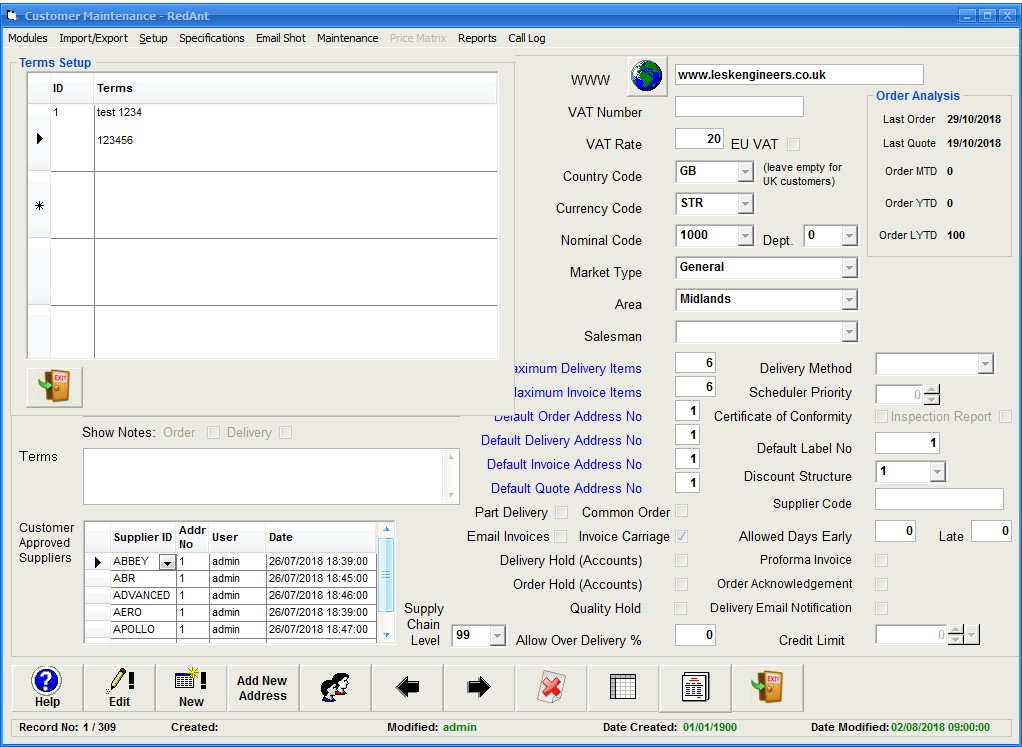Viewport: 1022px width, 747px height.
Task: Click the Help button in bottom toolbar
Action: 47,688
